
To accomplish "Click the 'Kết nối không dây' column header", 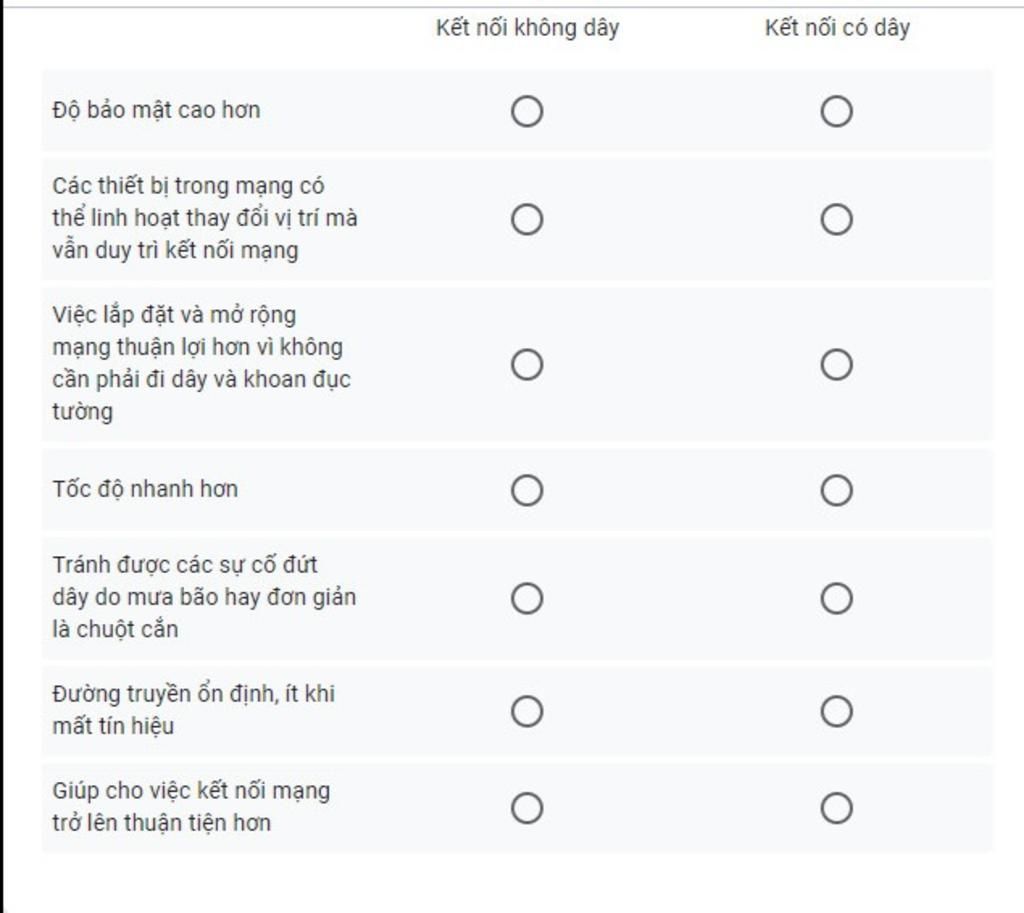I will [x=528, y=28].
